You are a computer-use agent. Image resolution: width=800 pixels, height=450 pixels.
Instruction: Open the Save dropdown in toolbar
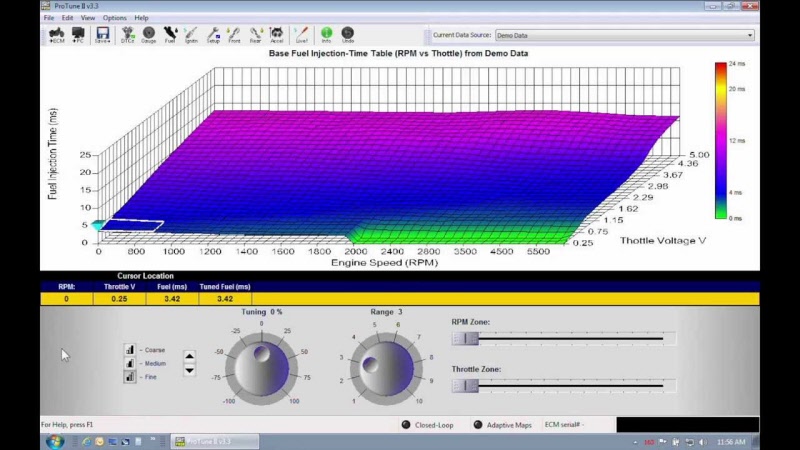(103, 34)
